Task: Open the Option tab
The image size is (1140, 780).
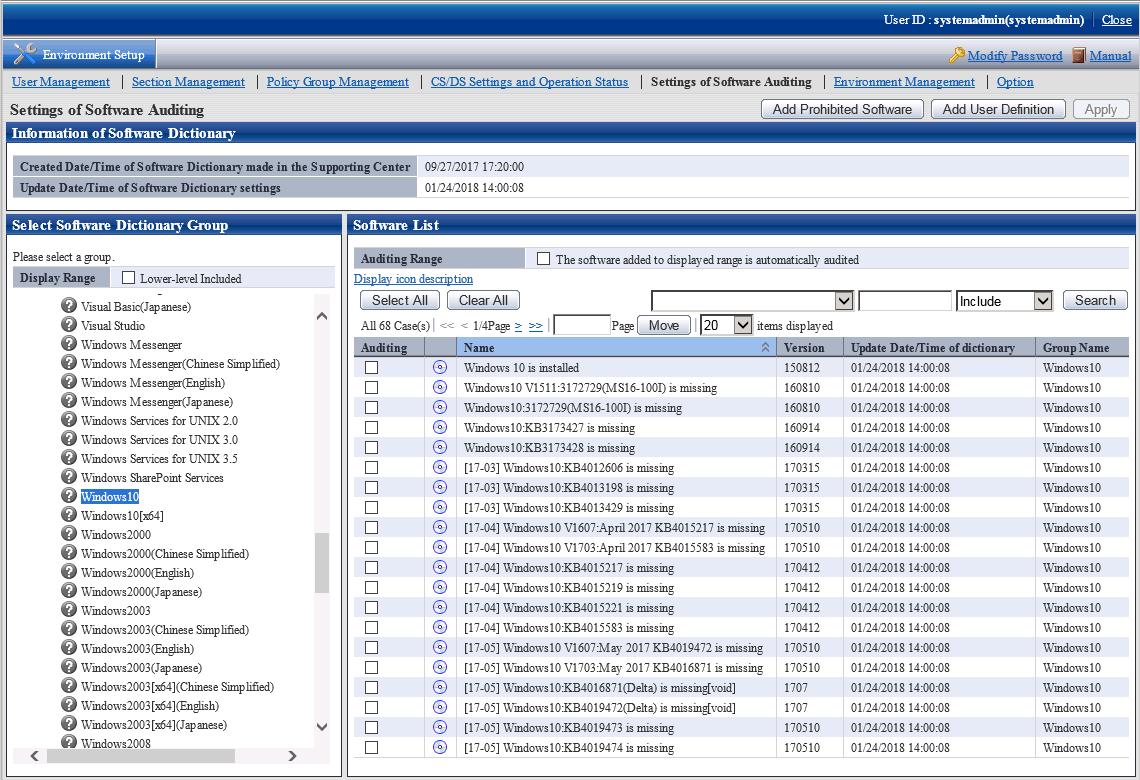Action: point(1015,81)
